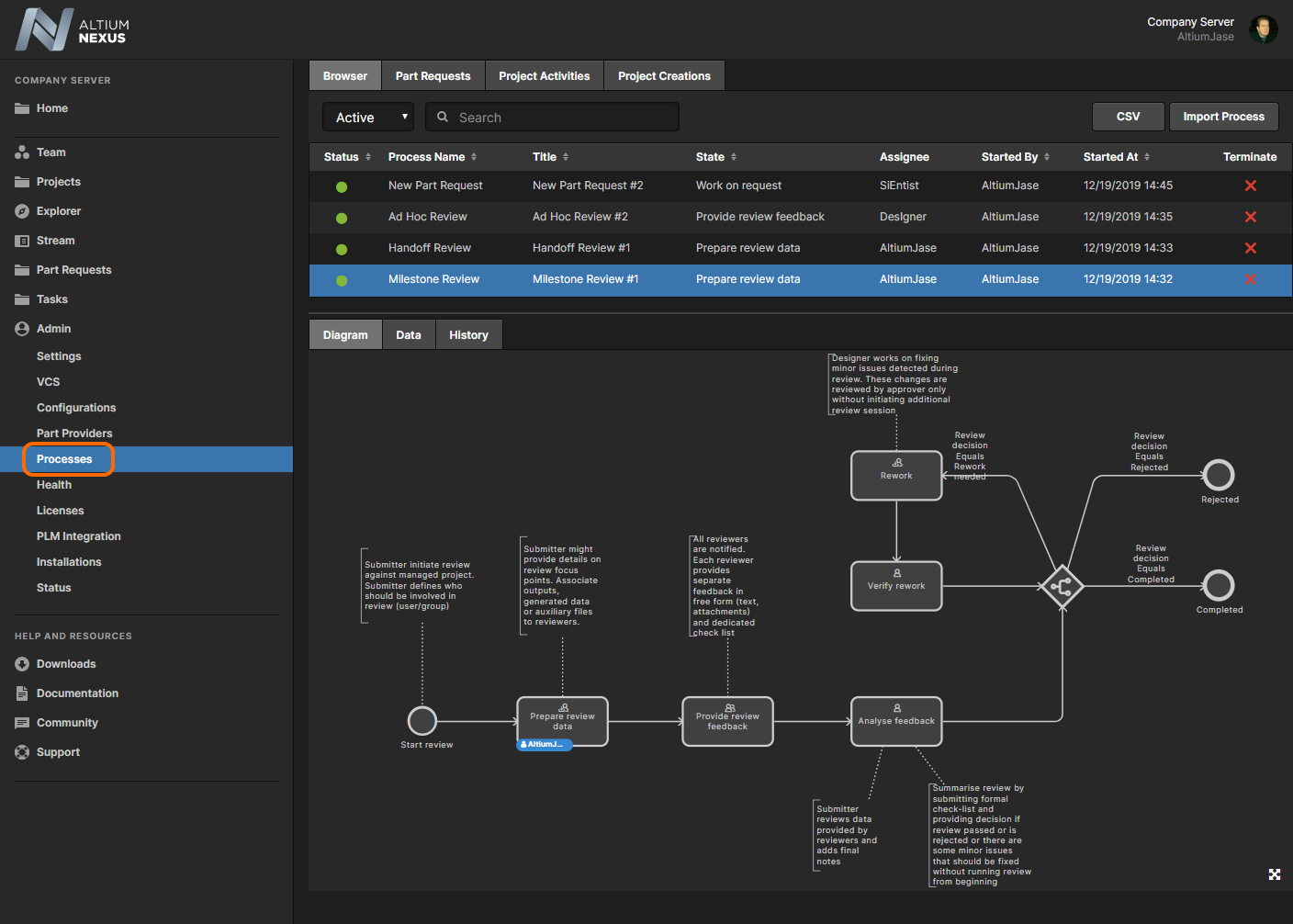Click the red X for Ad Hoc Review
The width and height of the screenshot is (1293, 924).
[1250, 217]
